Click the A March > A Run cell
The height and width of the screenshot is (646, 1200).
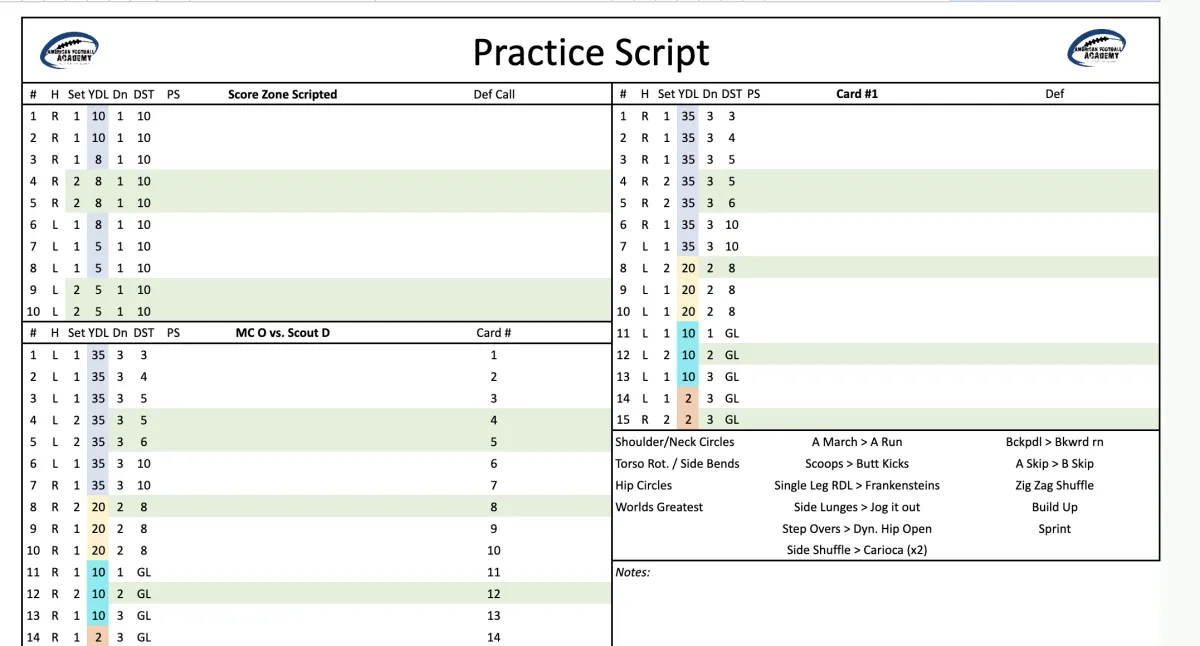(x=856, y=442)
